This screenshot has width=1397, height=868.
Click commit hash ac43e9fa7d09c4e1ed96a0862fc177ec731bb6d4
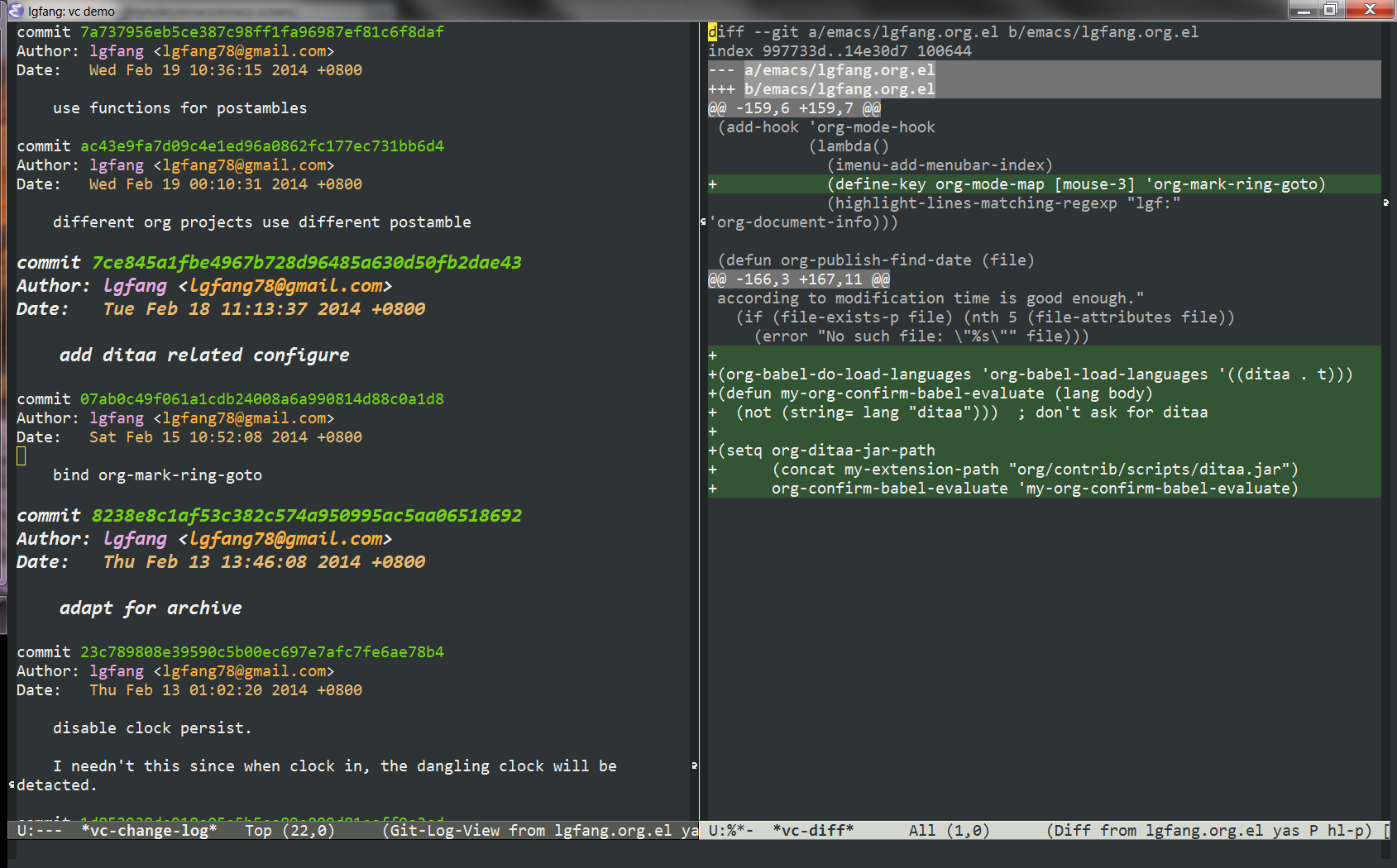pyautogui.click(x=261, y=146)
